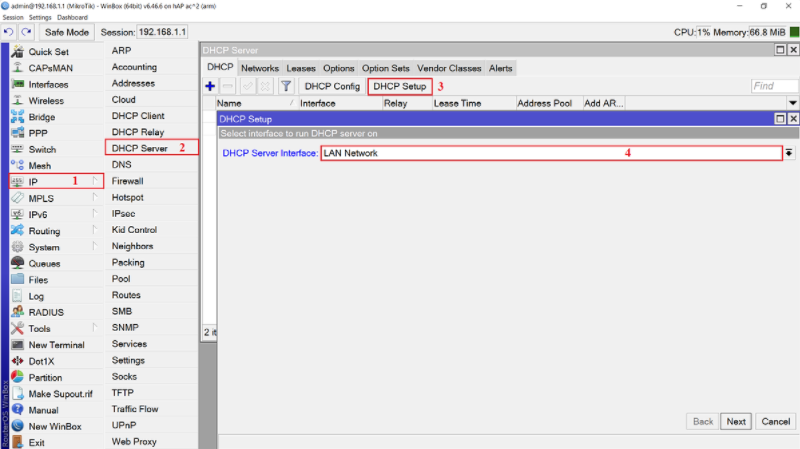Click the Next button
The image size is (800, 449).
(736, 422)
